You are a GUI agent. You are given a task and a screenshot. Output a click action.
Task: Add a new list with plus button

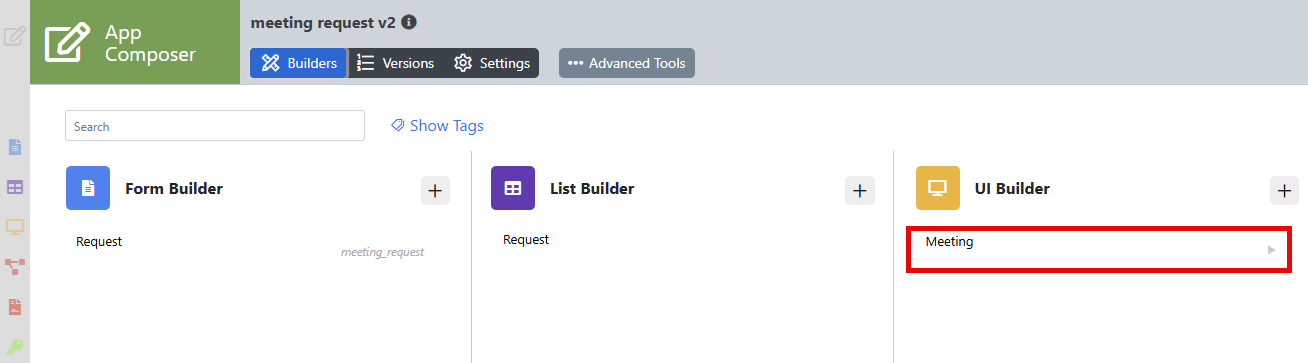[x=860, y=190]
